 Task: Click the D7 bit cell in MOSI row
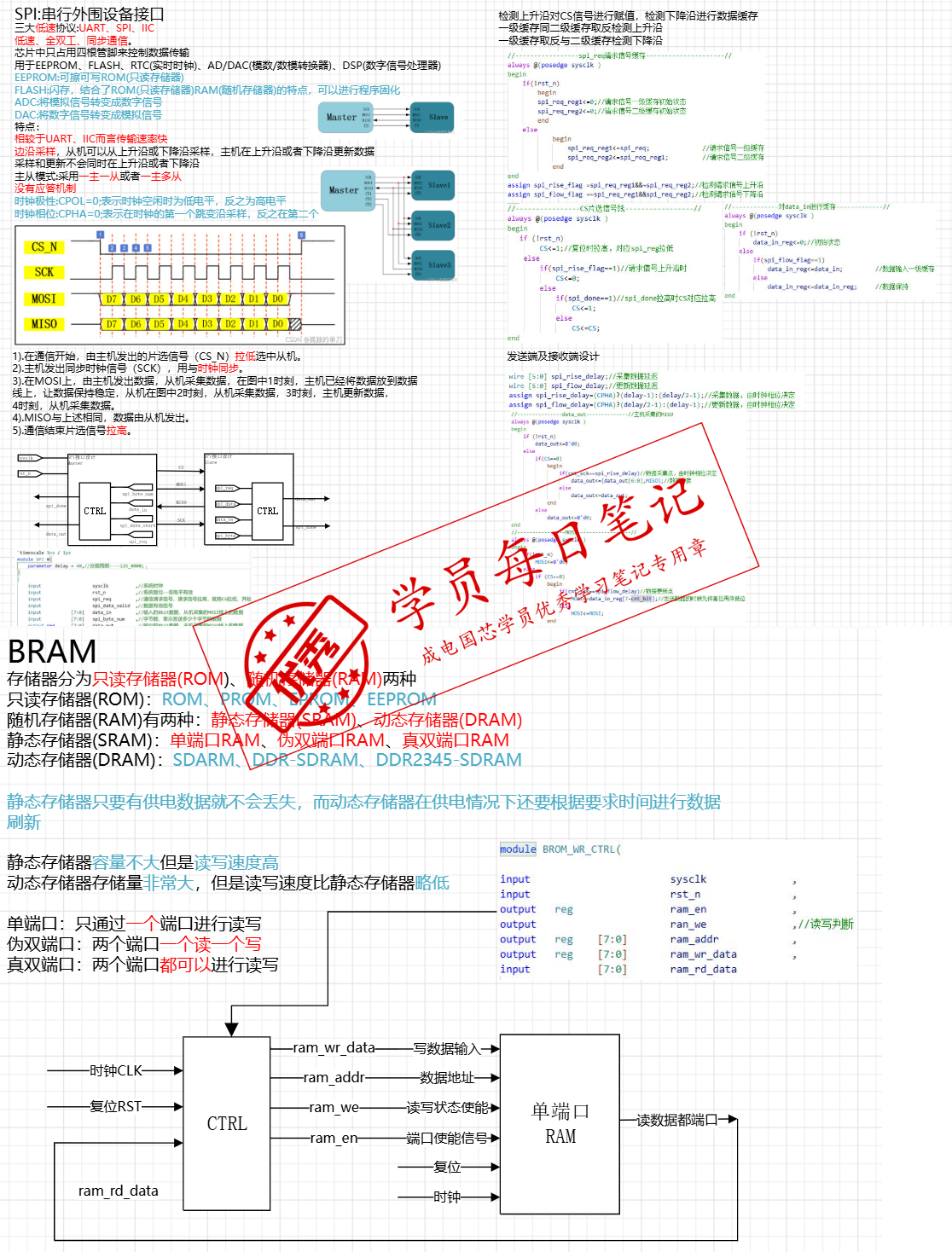click(x=112, y=299)
